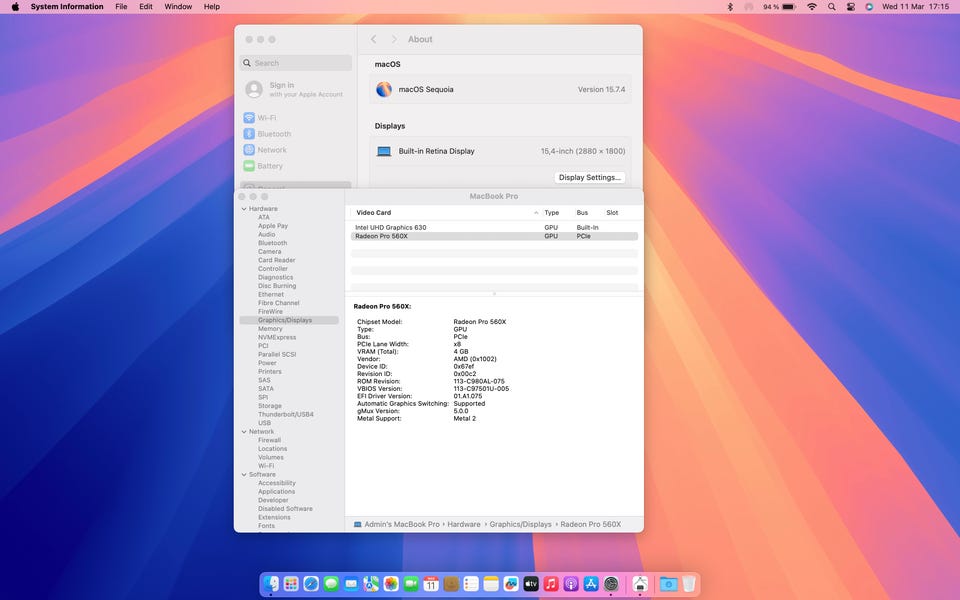Viewport: 960px width, 600px height.
Task: Open Control Center in the menu bar
Action: point(850,6)
